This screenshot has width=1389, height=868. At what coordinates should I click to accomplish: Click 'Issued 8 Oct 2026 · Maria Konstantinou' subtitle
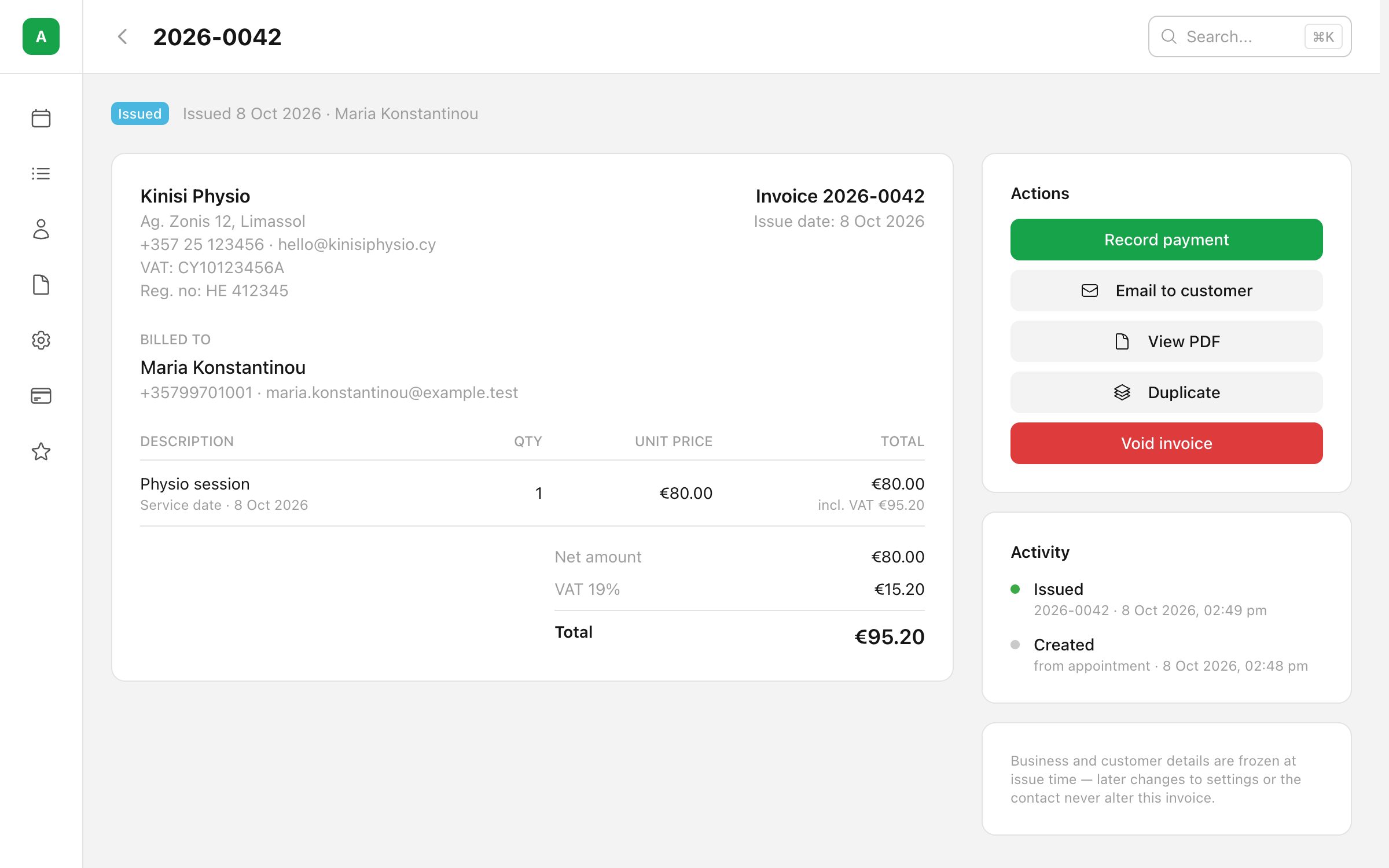pyautogui.click(x=330, y=113)
